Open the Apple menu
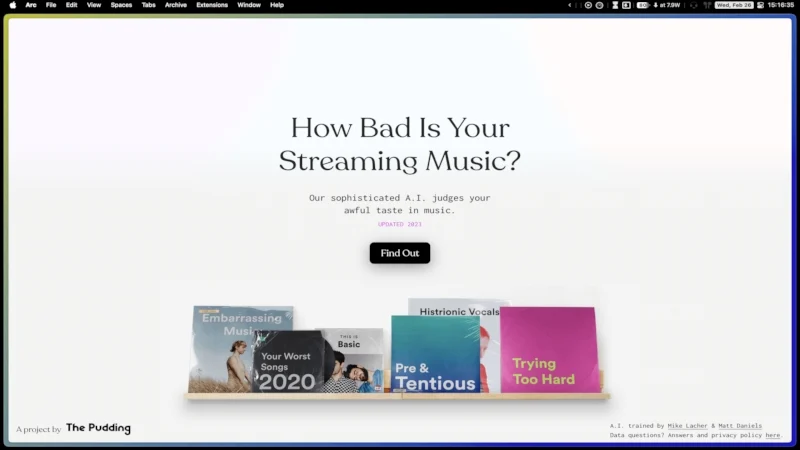 (13, 5)
